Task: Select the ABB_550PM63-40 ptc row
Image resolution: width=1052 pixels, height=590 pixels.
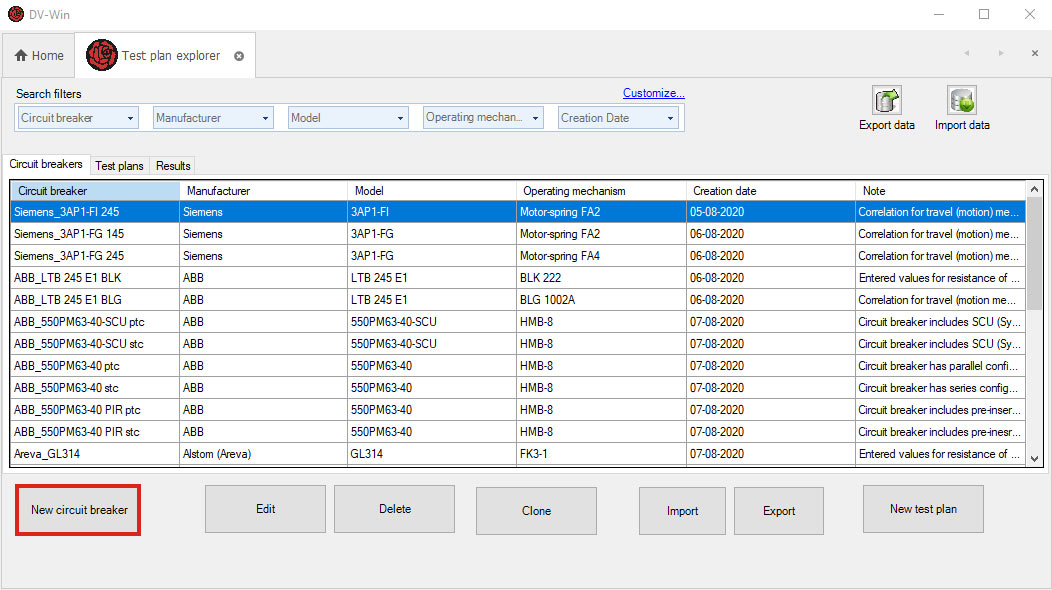Action: (518, 366)
